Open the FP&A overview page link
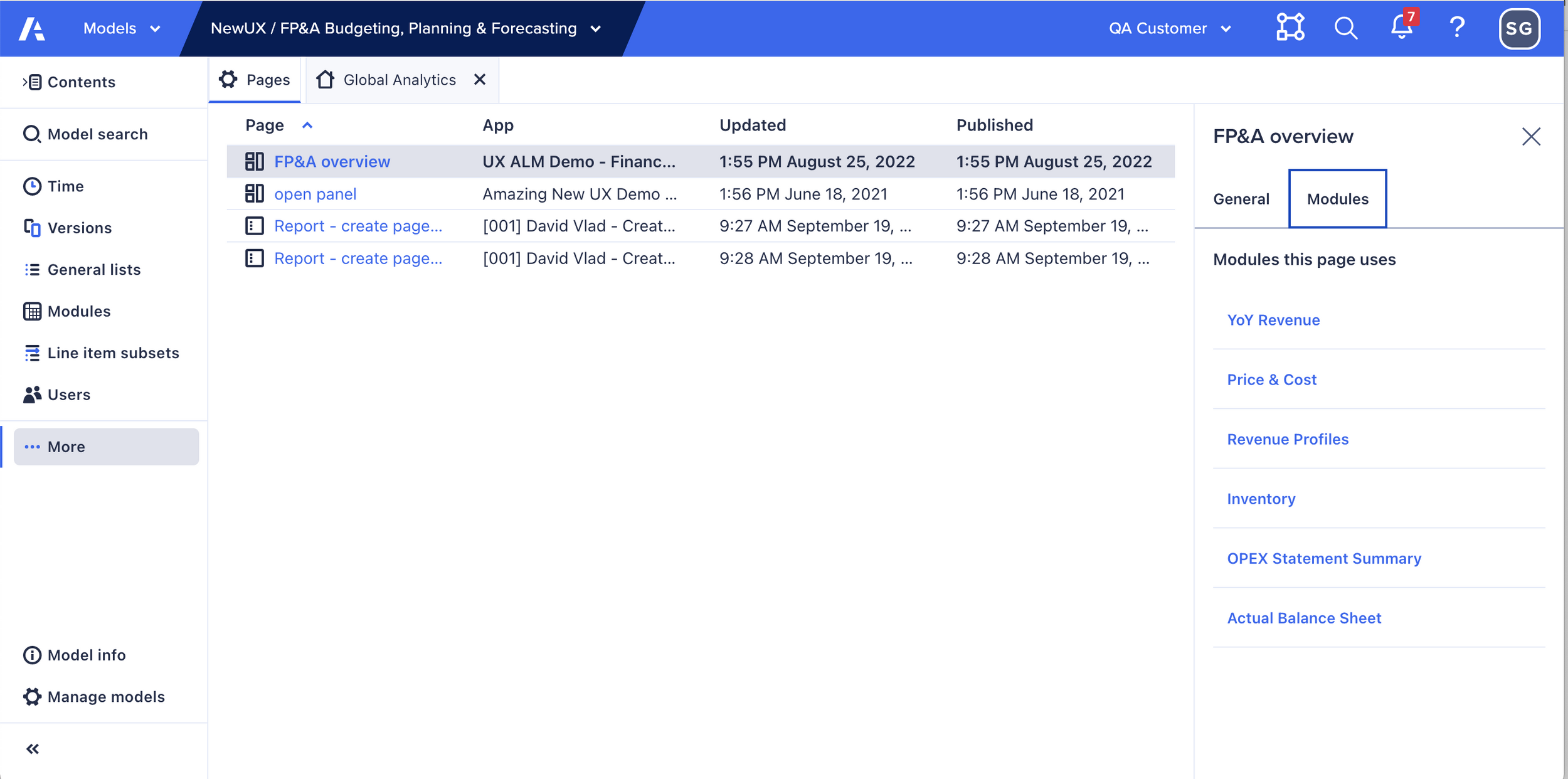The height and width of the screenshot is (779, 1568). [332, 162]
